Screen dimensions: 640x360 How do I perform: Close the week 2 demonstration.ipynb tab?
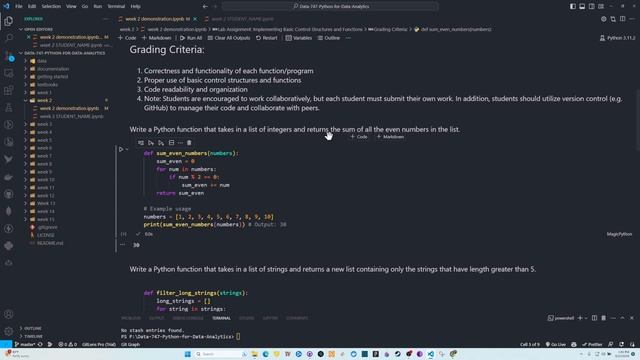[195, 19]
